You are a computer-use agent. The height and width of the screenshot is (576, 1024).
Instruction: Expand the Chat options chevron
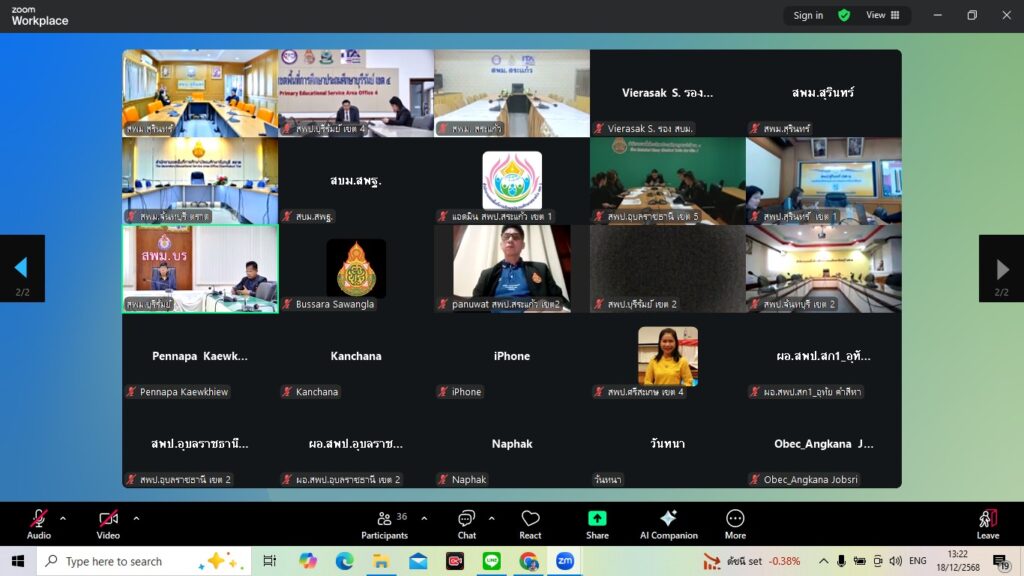tap(491, 518)
